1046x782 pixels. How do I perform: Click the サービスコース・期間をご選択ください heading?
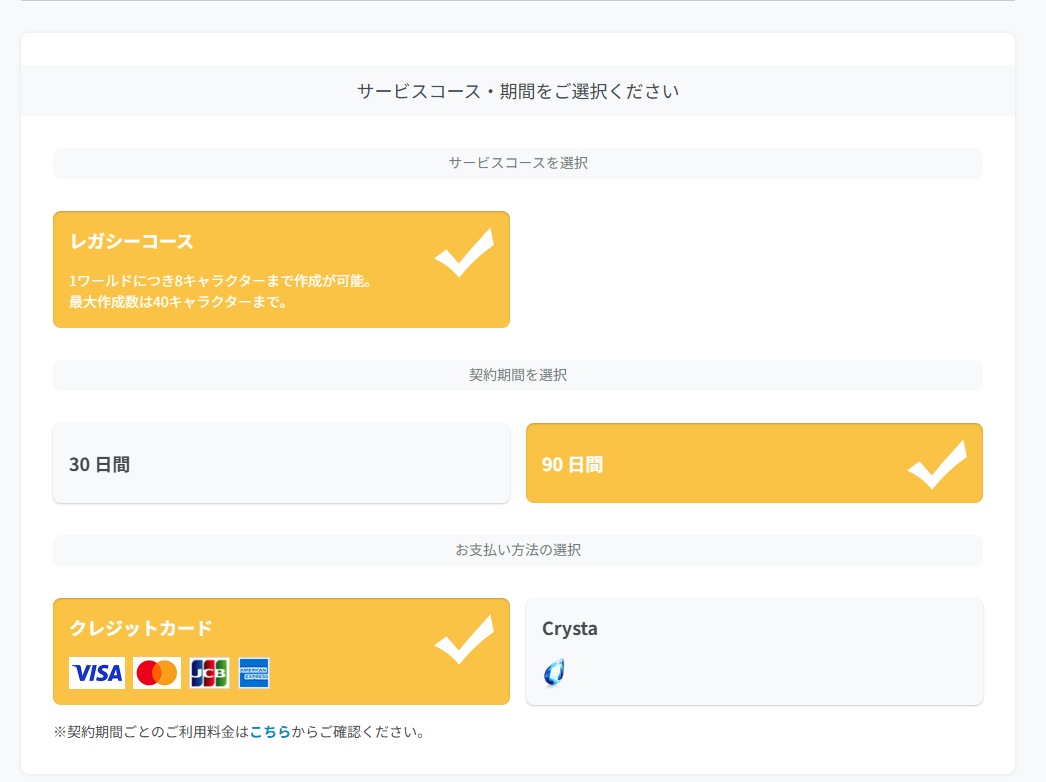518,91
